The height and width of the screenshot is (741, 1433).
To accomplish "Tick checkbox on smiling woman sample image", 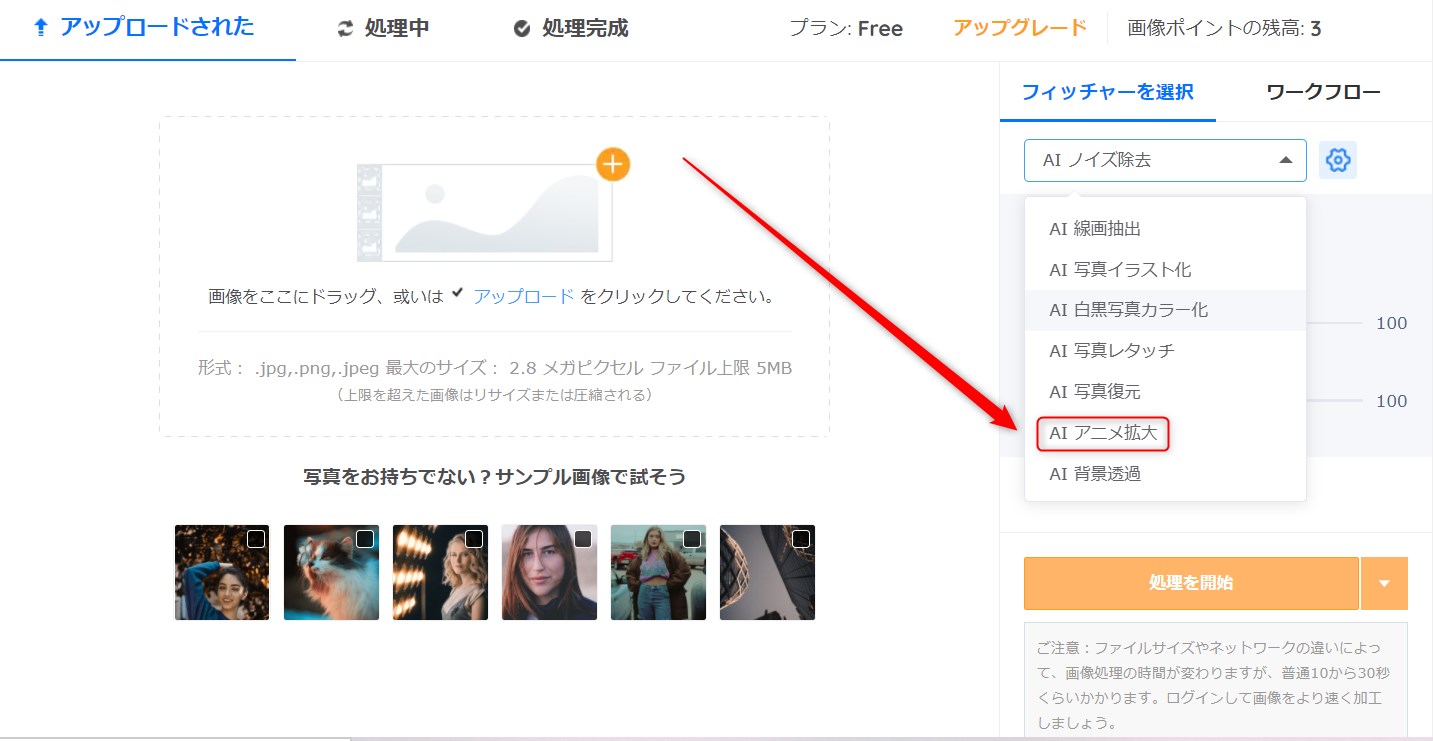I will pos(256,539).
